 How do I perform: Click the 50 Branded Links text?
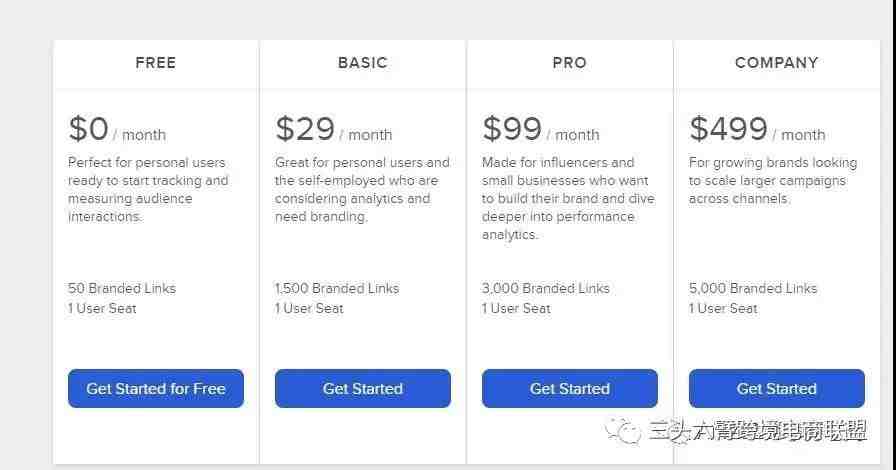(x=122, y=288)
